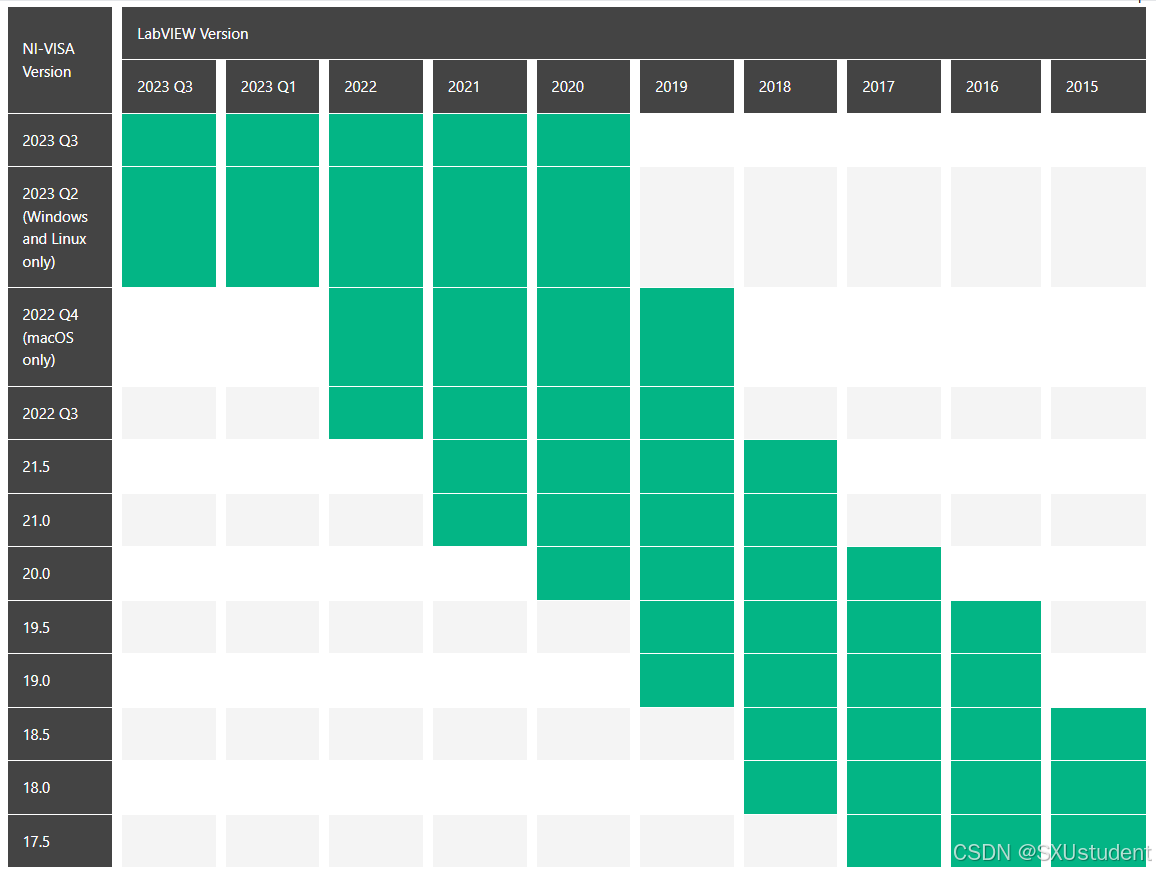The image size is (1156, 873).
Task: Select the "2016" LabVIEW column header
Action: (x=996, y=86)
